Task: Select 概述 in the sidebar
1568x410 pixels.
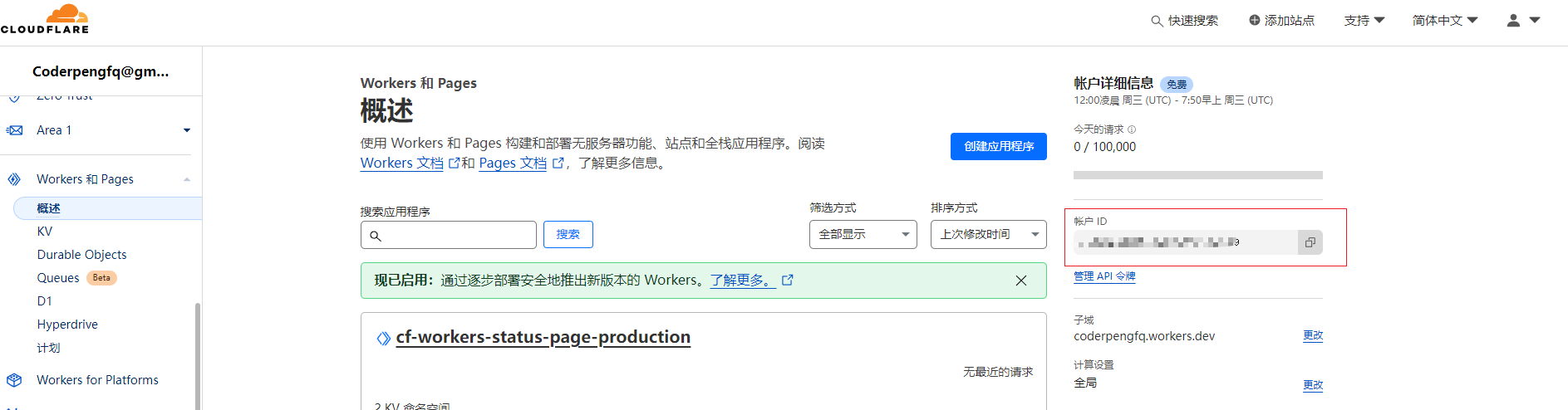Action: [x=108, y=208]
